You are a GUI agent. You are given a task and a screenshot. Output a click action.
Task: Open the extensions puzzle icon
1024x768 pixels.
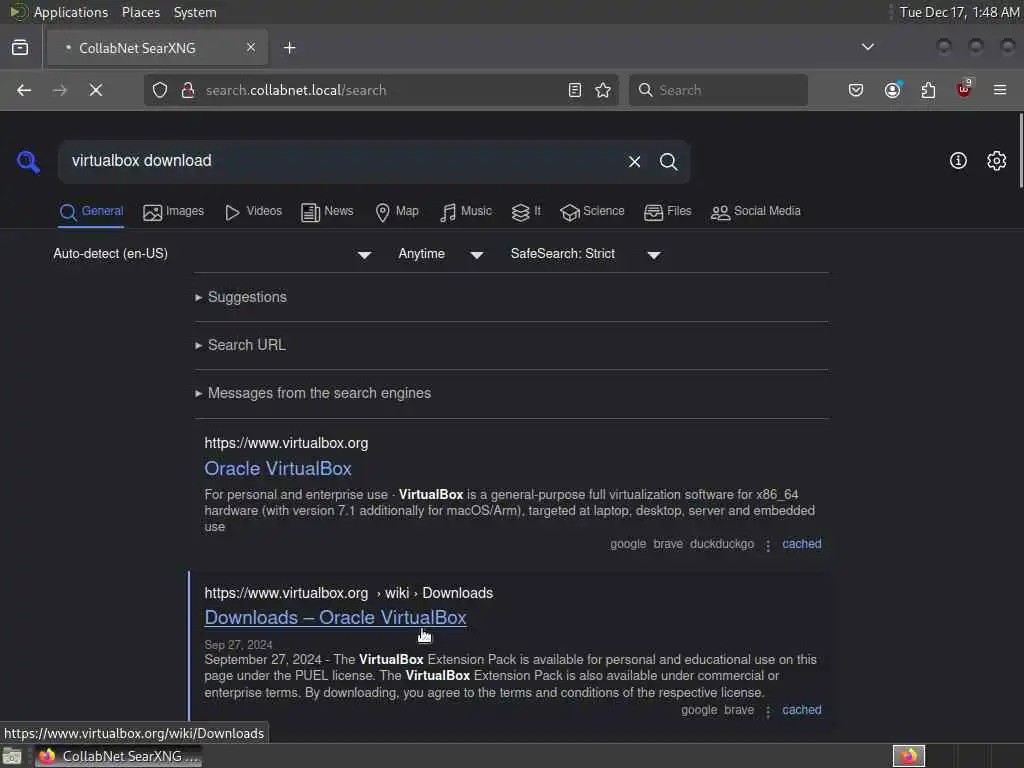tap(928, 90)
